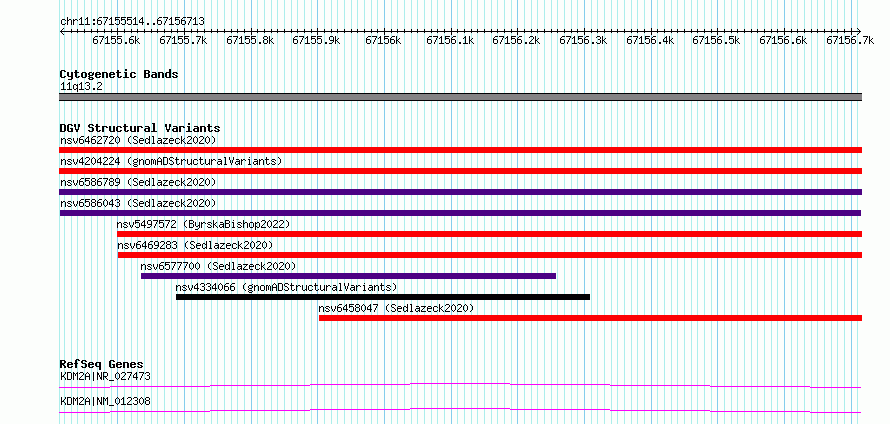Click the nsv4204224 (gnomADStructuralVariants) label
Viewport: 890px width, 424px height.
pos(171,161)
